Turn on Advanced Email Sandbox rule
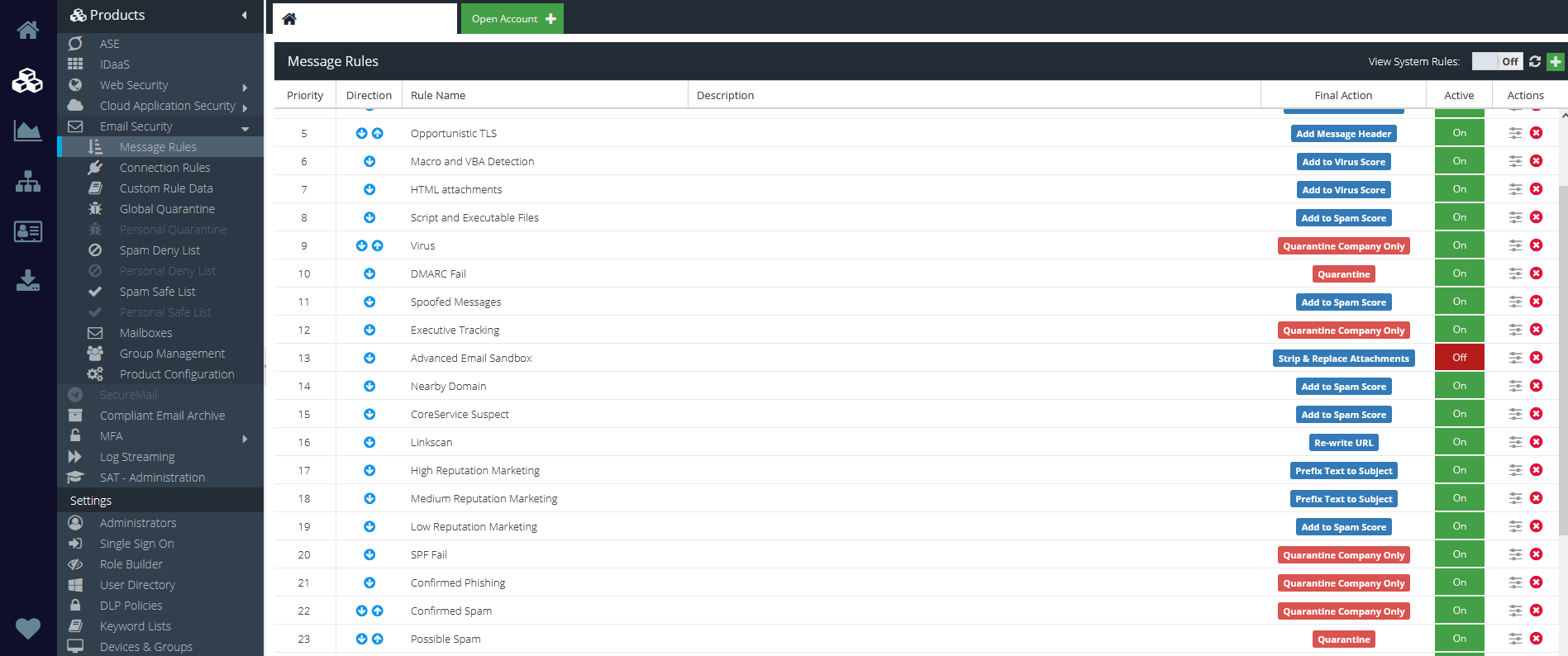This screenshot has height=656, width=1568. click(1460, 358)
